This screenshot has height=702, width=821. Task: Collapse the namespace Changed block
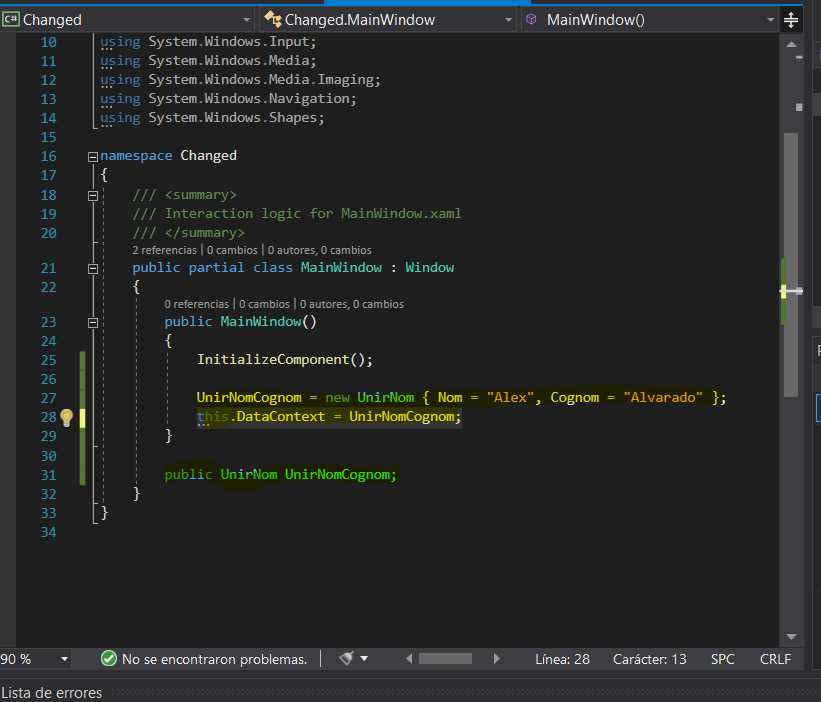pos(93,157)
